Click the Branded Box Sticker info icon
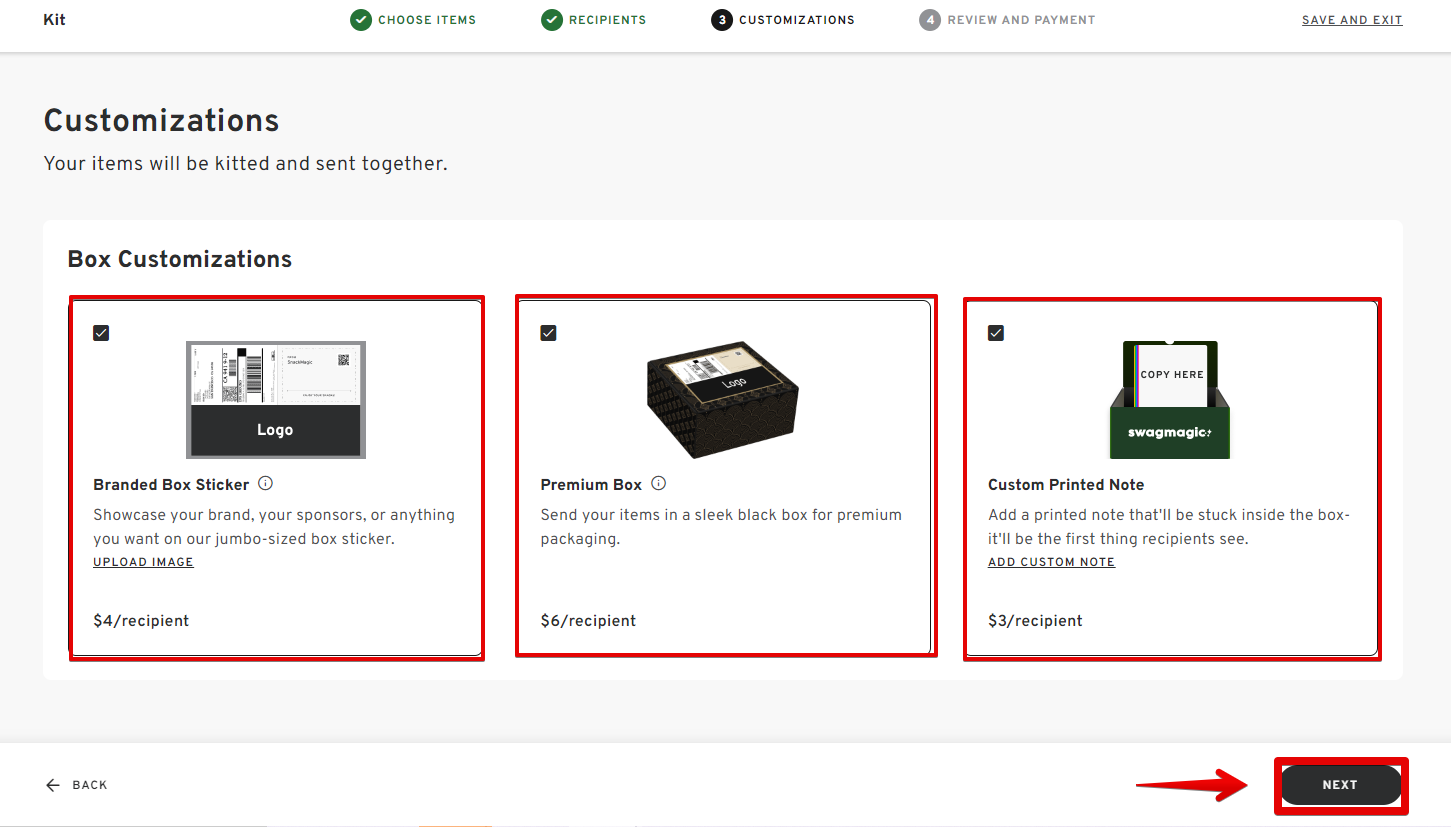 (265, 484)
